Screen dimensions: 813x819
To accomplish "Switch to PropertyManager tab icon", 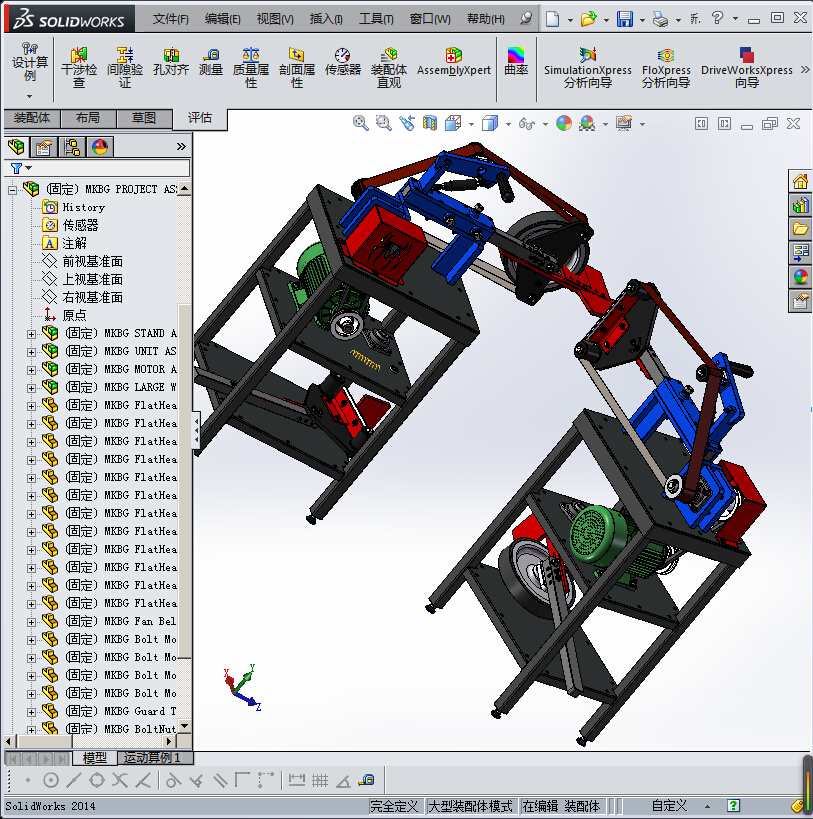I will [44, 147].
